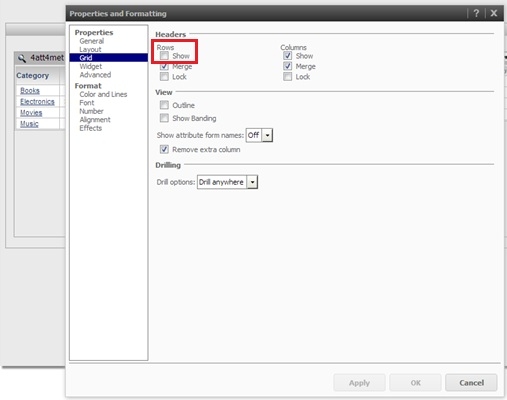Select the highlighted Grid item
The image size is (507, 400).
[109, 58]
